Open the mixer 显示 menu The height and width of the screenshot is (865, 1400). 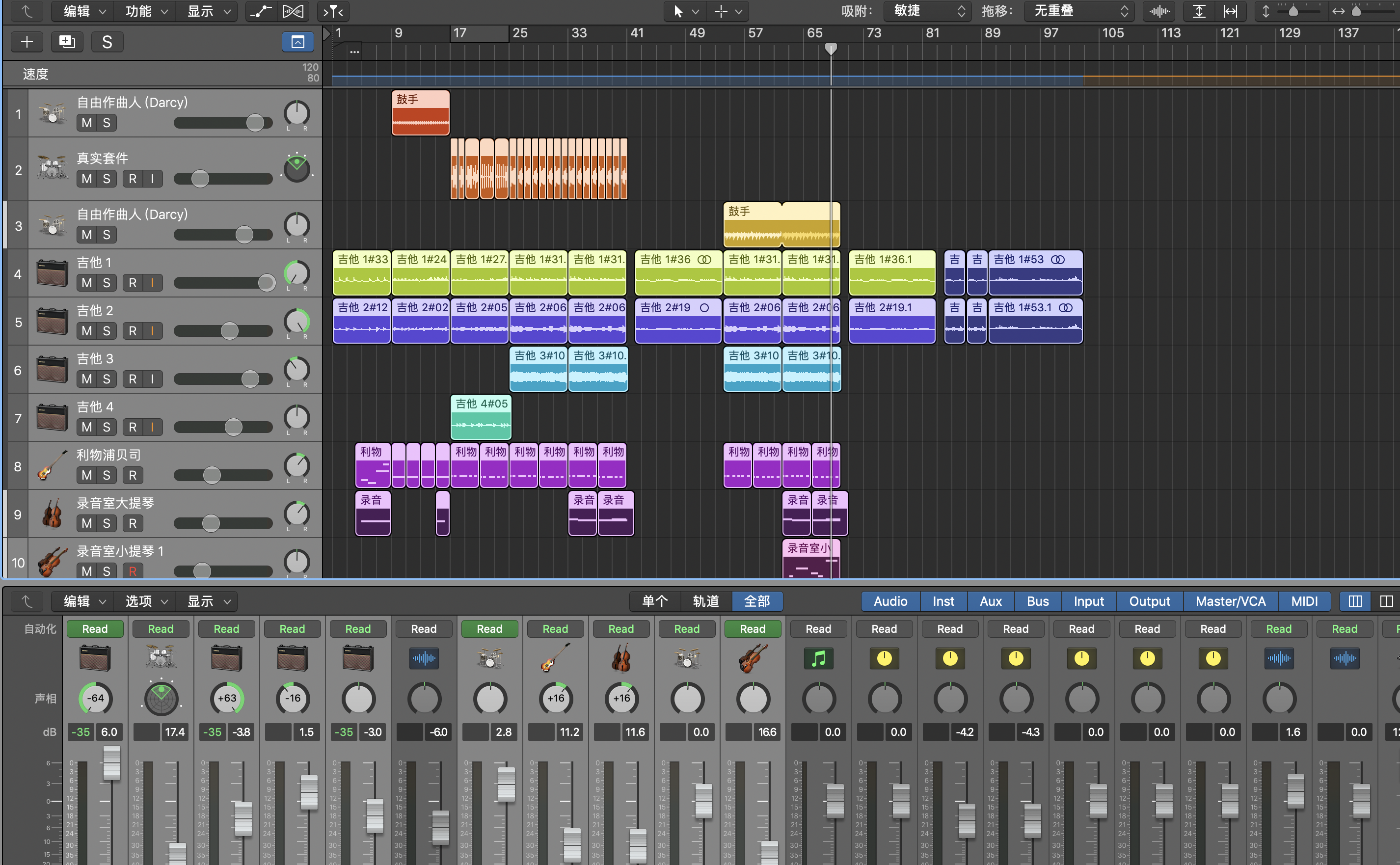(207, 601)
